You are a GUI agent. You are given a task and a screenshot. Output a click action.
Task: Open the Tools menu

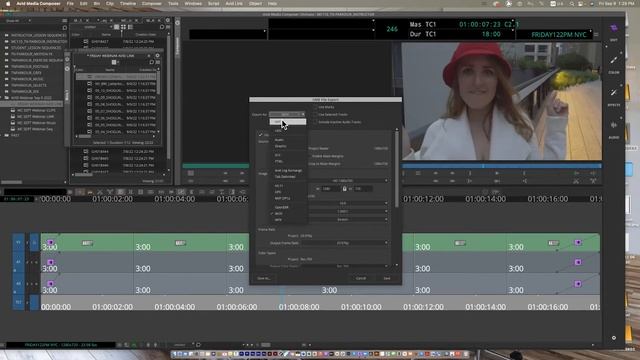[x=173, y=4]
